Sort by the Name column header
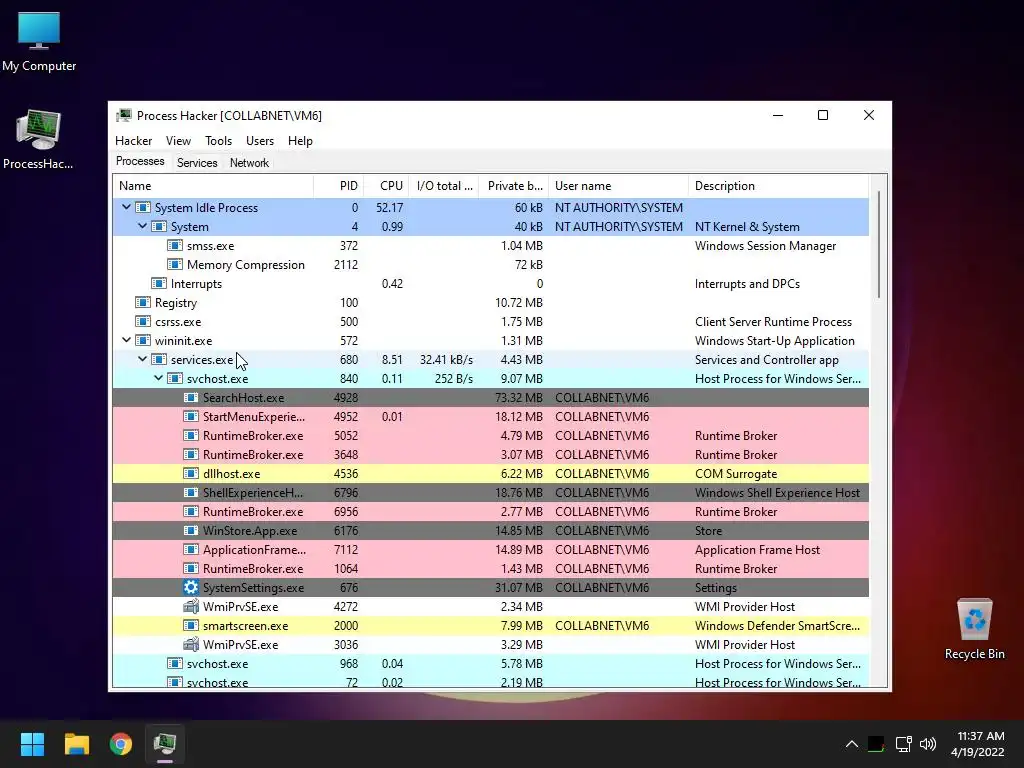Screen dimensions: 1024x768 click(213, 185)
